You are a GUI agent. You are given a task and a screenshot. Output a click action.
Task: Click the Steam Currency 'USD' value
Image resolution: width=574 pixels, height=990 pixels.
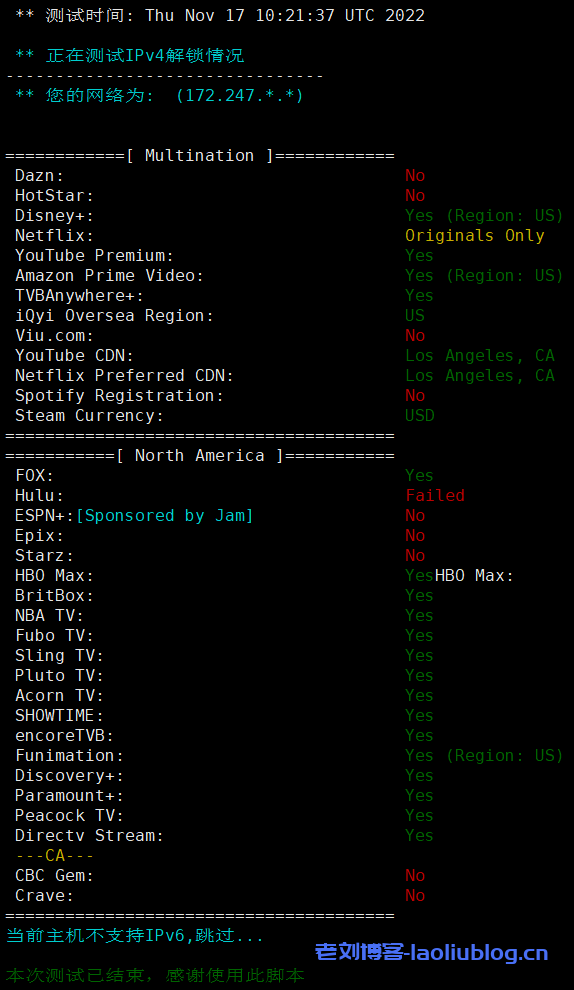coord(420,415)
